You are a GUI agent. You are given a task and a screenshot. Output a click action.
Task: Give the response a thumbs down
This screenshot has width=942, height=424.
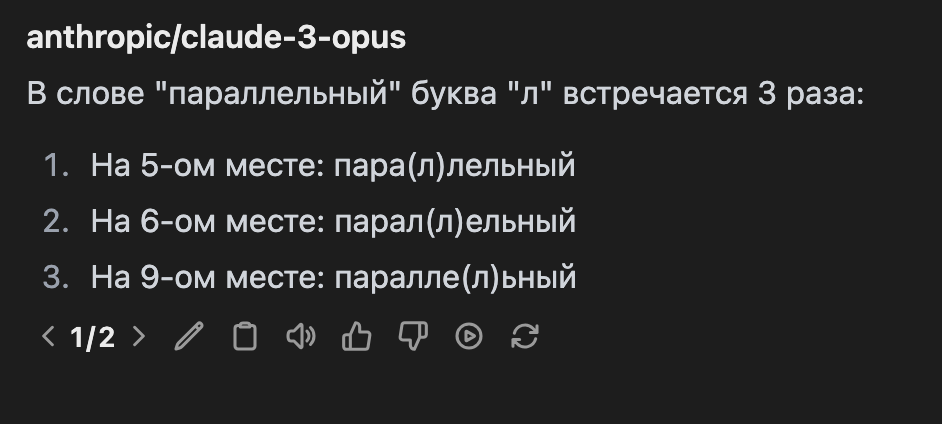coord(413,337)
